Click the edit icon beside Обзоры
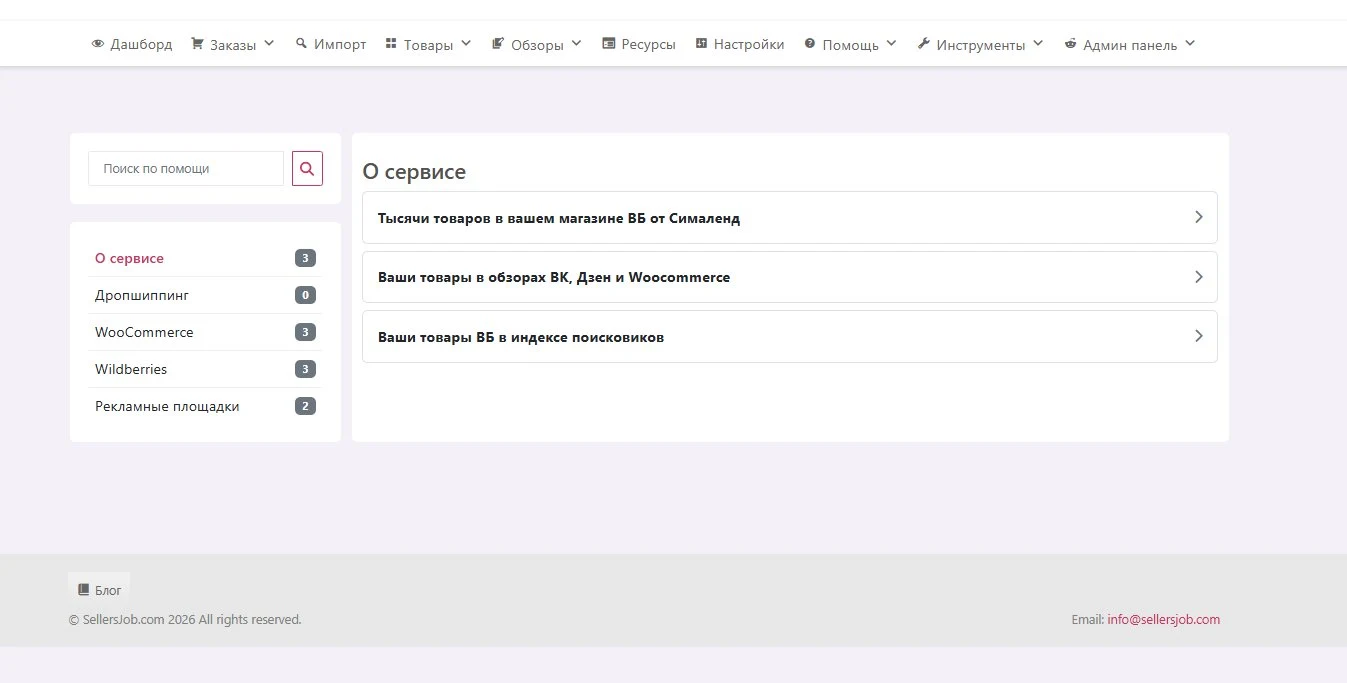The height and width of the screenshot is (683, 1347). point(497,44)
